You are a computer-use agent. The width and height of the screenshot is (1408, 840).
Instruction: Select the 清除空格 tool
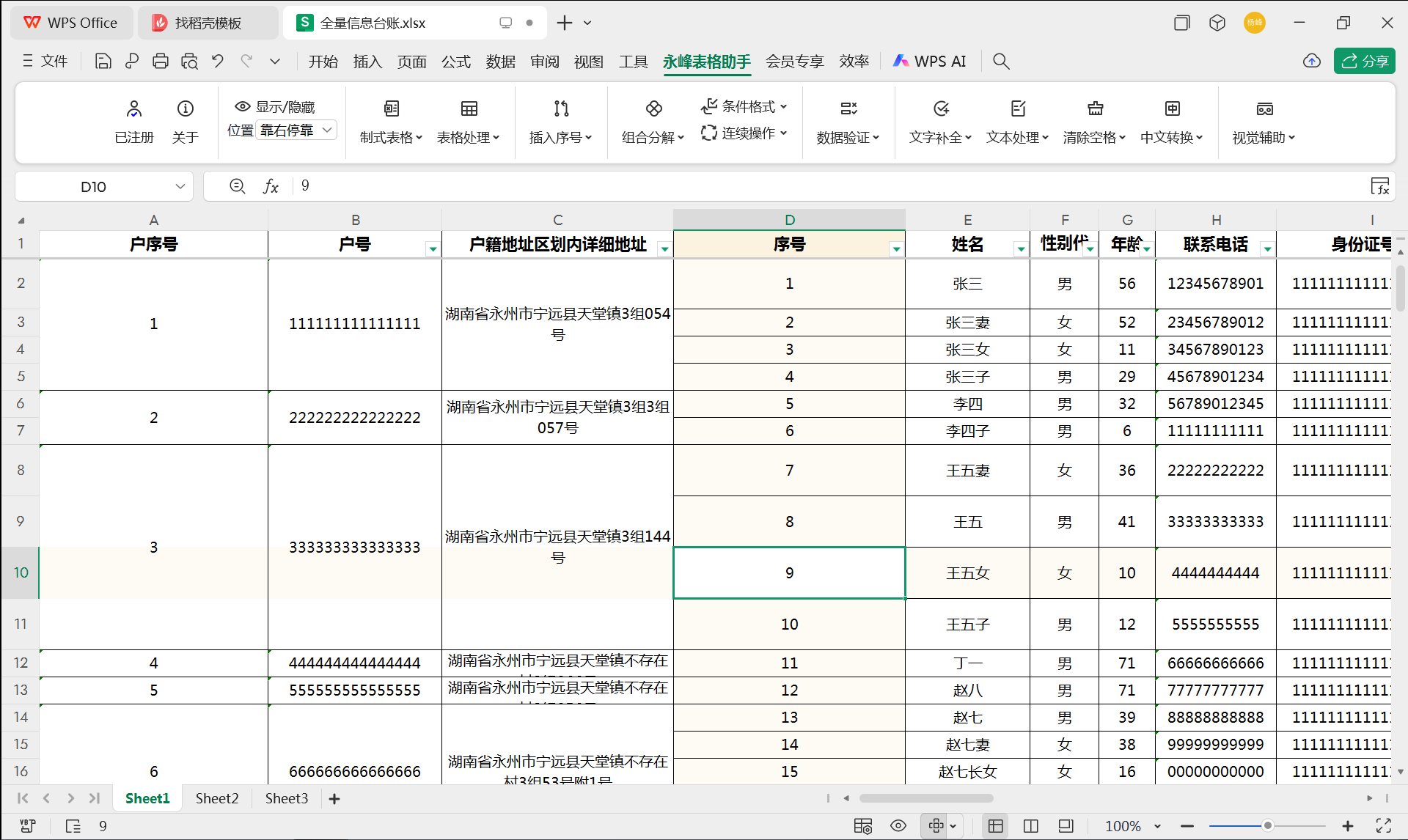pos(1094,121)
